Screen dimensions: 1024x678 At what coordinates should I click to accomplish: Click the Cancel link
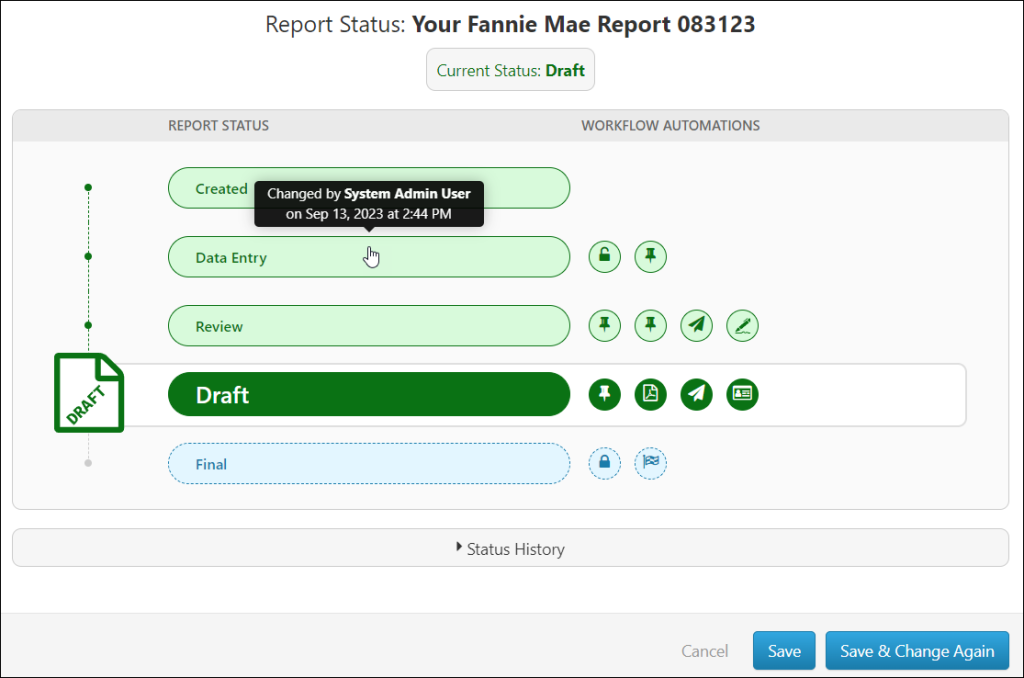(704, 651)
